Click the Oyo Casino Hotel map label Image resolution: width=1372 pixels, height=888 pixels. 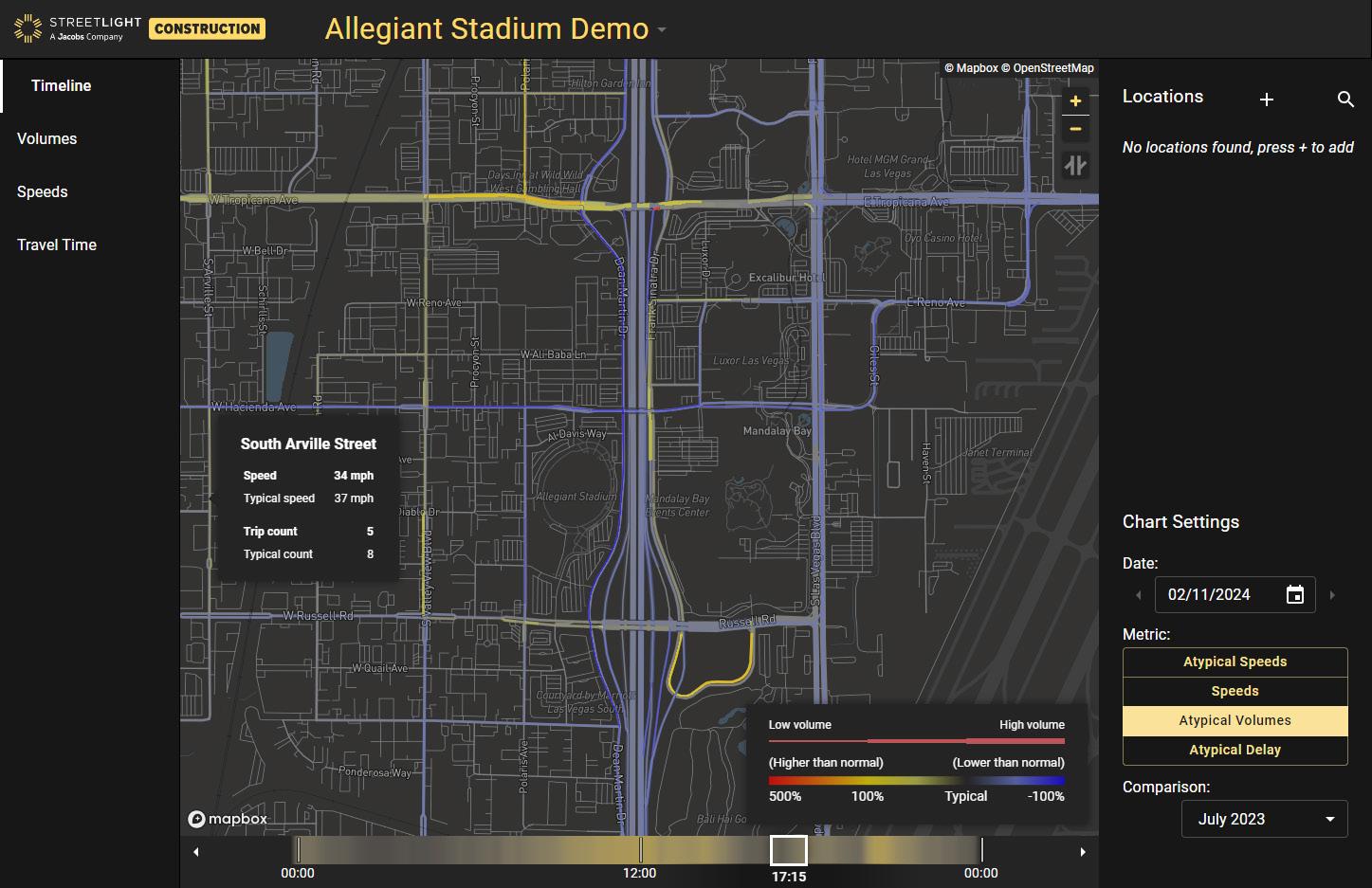pyautogui.click(x=943, y=238)
